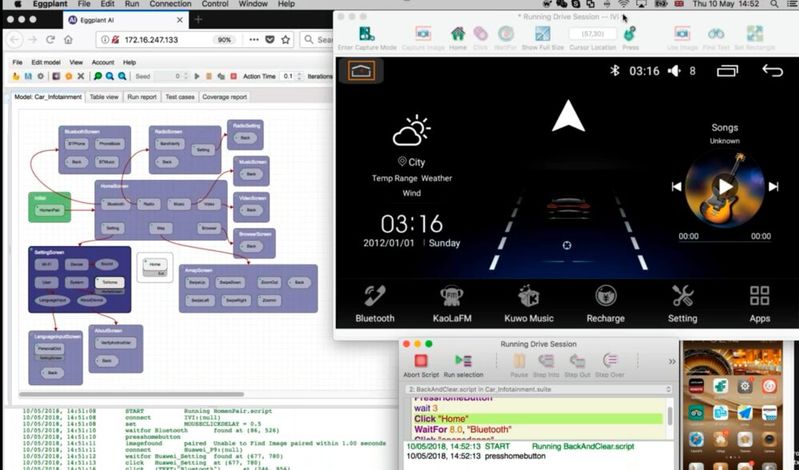The height and width of the screenshot is (470, 799).
Task: Click the address bar showing 172.16.247.133
Action: (196, 40)
